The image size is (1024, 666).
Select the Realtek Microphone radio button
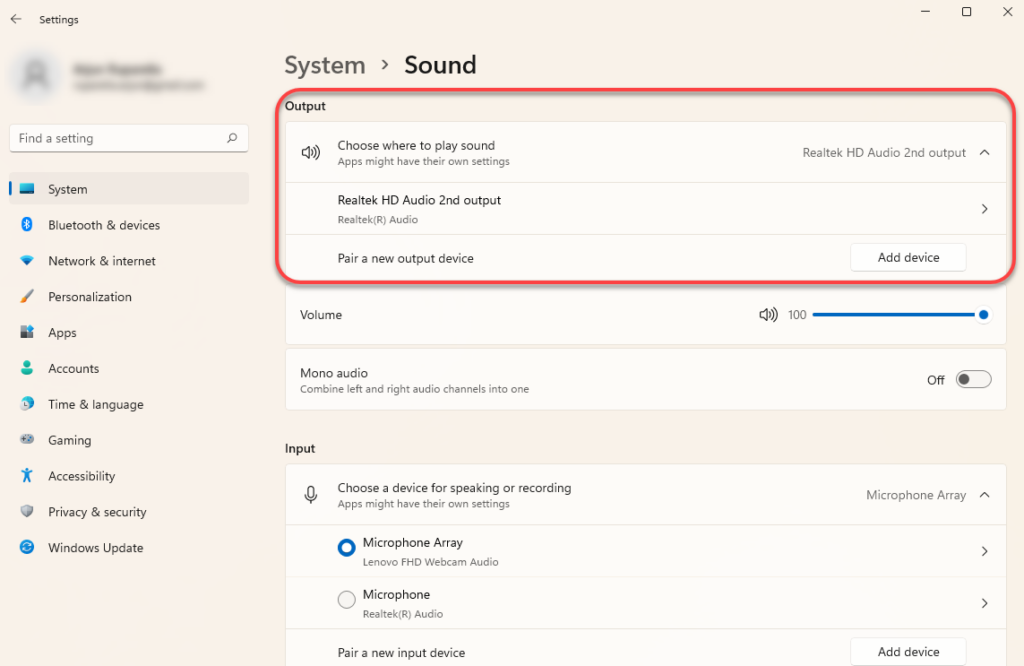tap(347, 600)
